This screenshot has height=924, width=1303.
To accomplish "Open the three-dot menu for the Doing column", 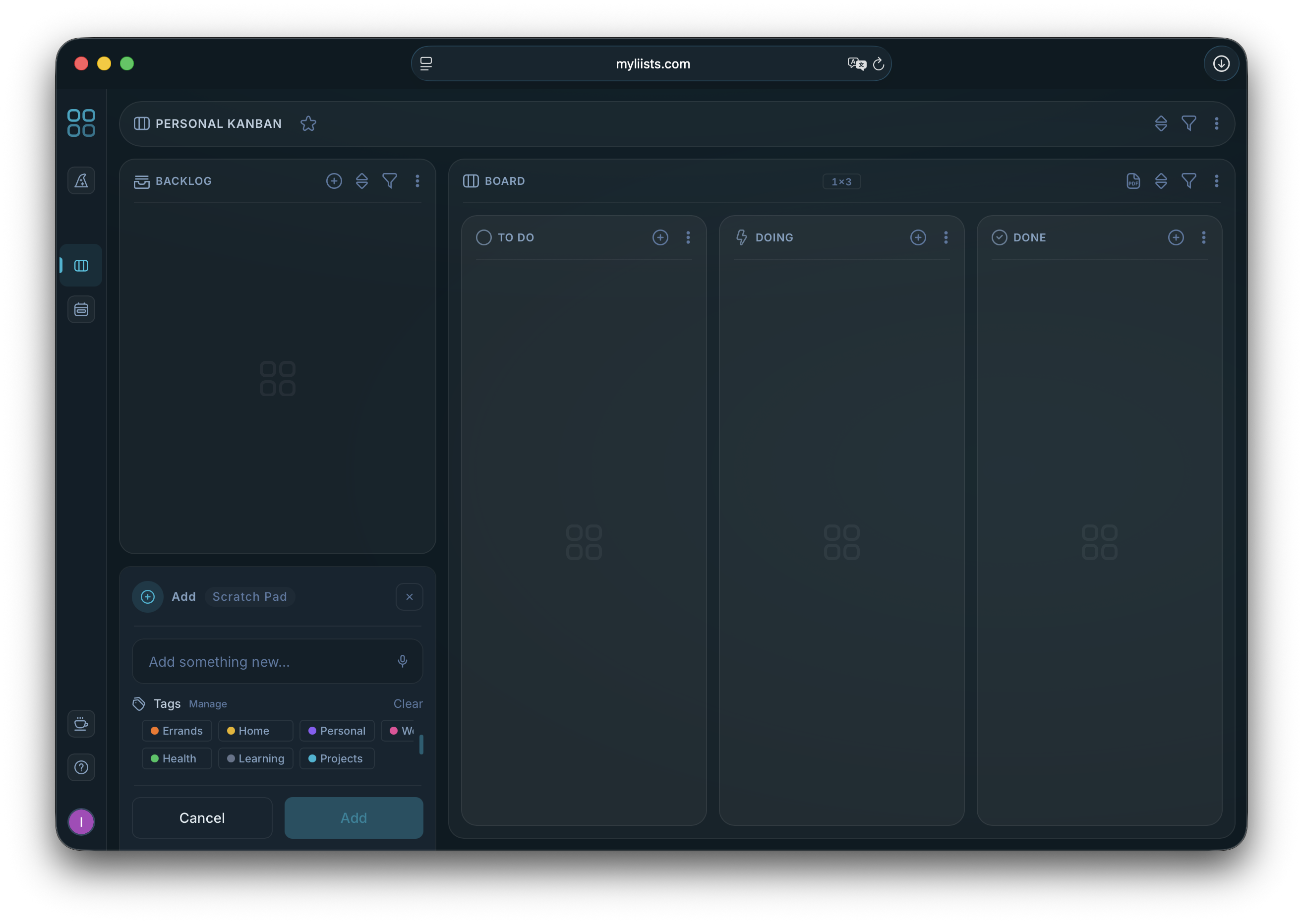I will pyautogui.click(x=946, y=237).
